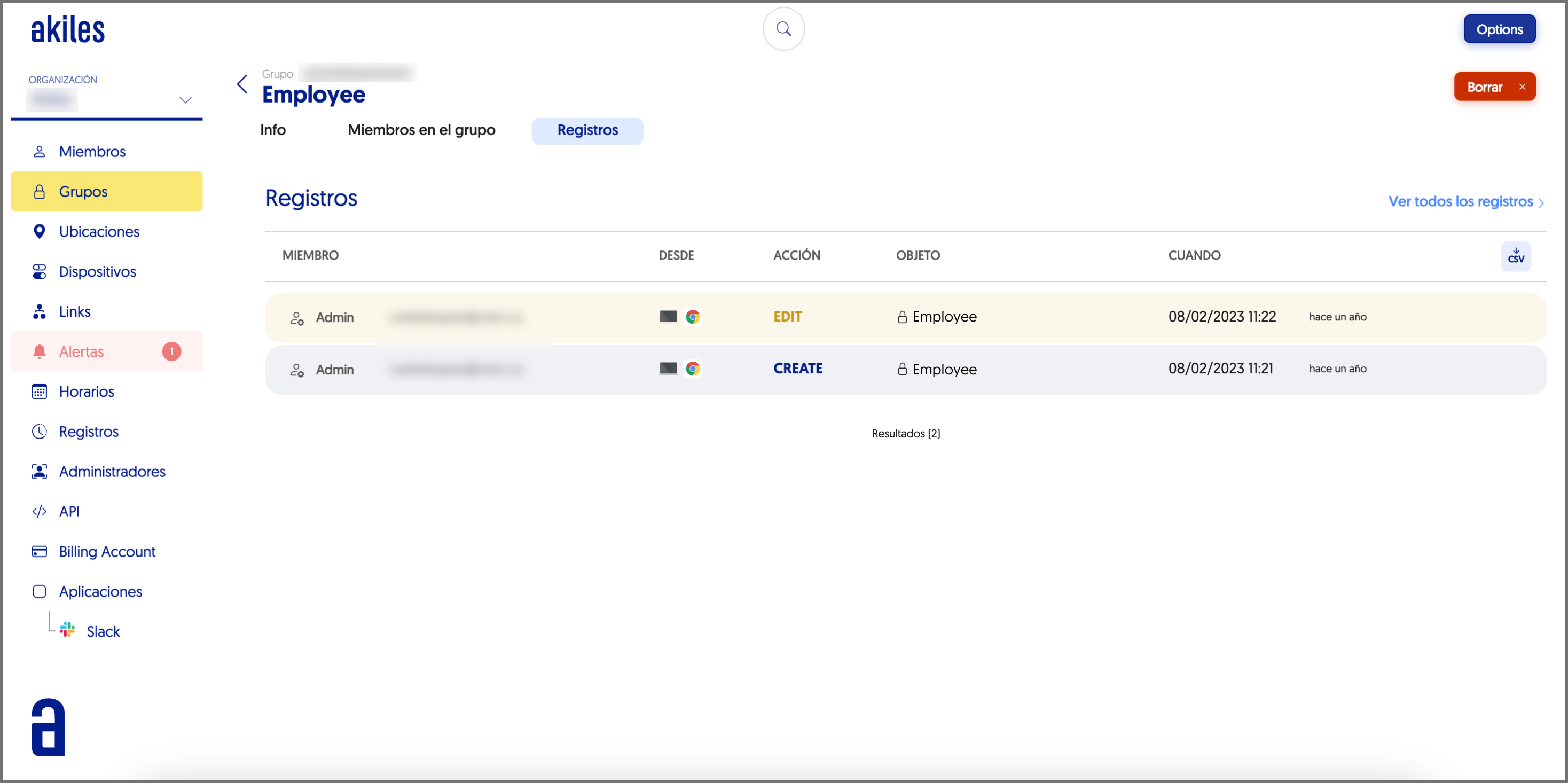Expand Aplicaciones in the sidebar
Viewport: 1568px width, 783px height.
(x=100, y=591)
